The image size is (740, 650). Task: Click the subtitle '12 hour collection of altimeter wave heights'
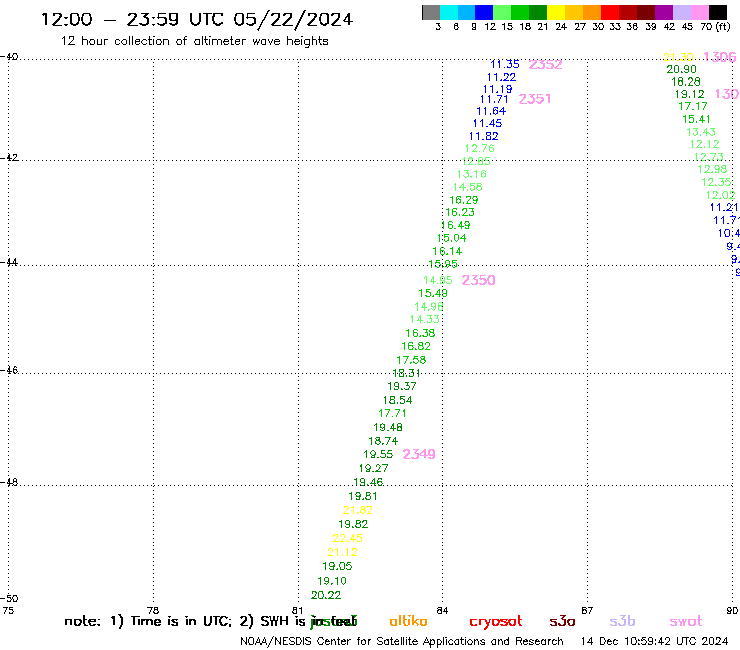tap(194, 41)
